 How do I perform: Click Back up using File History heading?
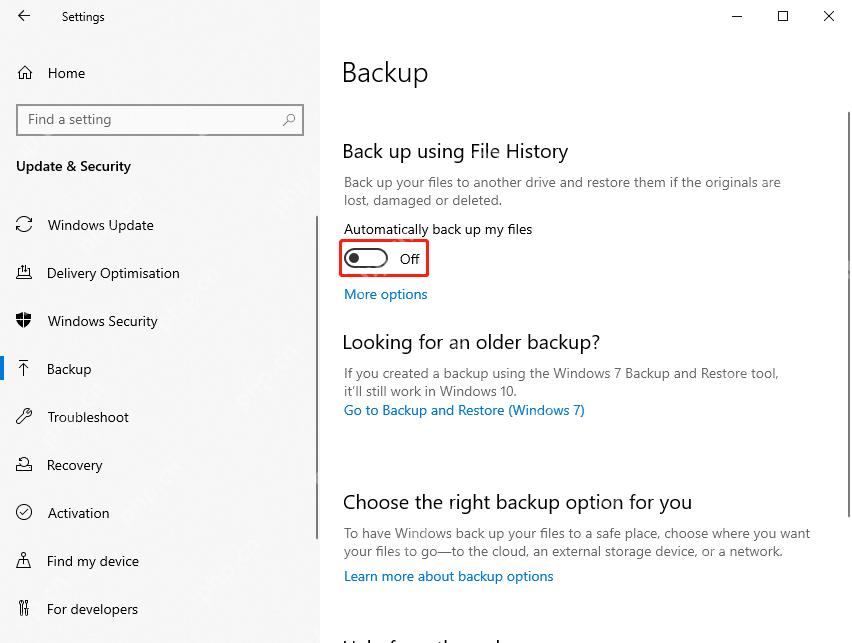tap(455, 151)
